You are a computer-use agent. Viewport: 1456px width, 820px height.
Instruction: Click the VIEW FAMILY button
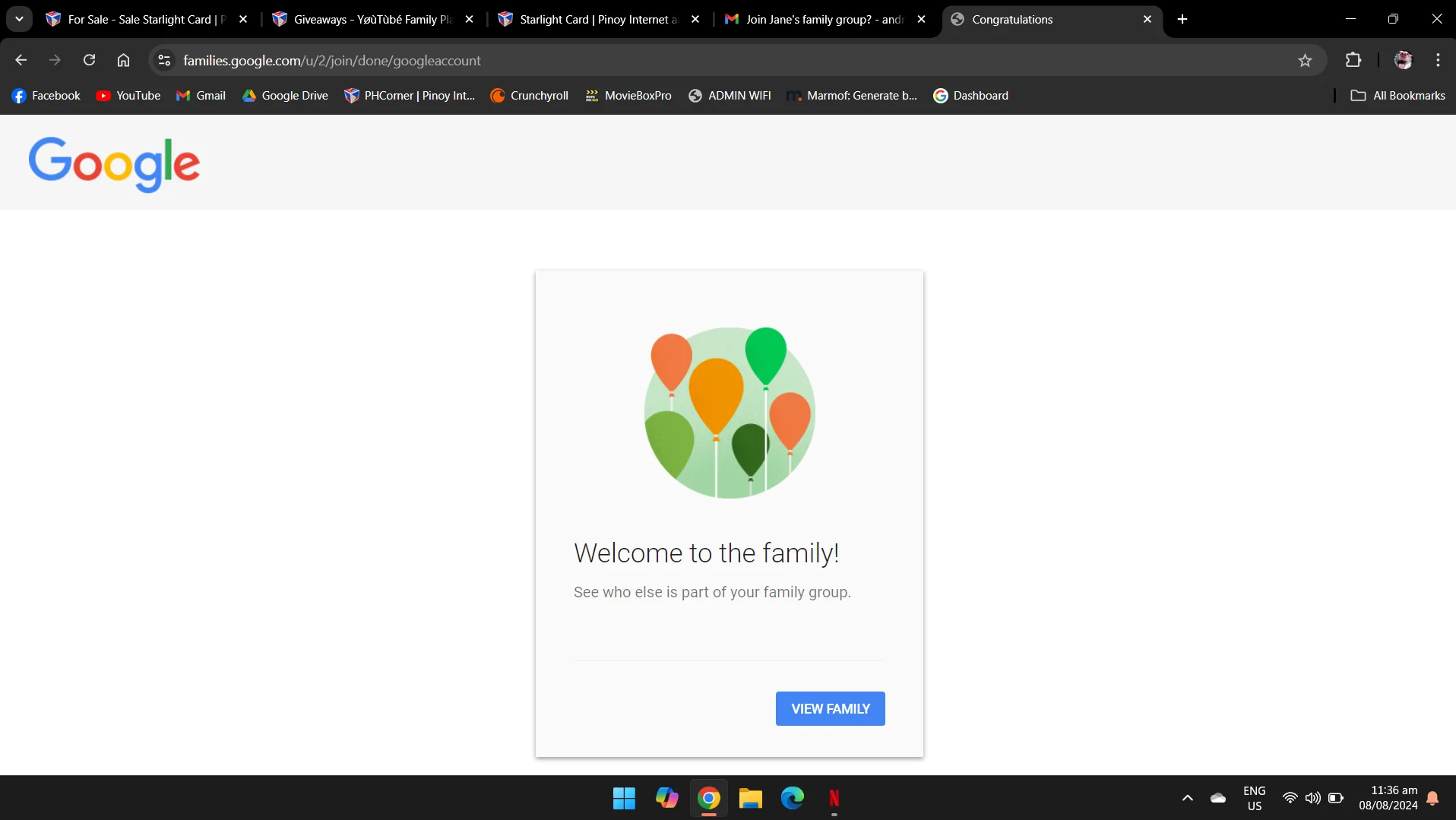pos(831,708)
